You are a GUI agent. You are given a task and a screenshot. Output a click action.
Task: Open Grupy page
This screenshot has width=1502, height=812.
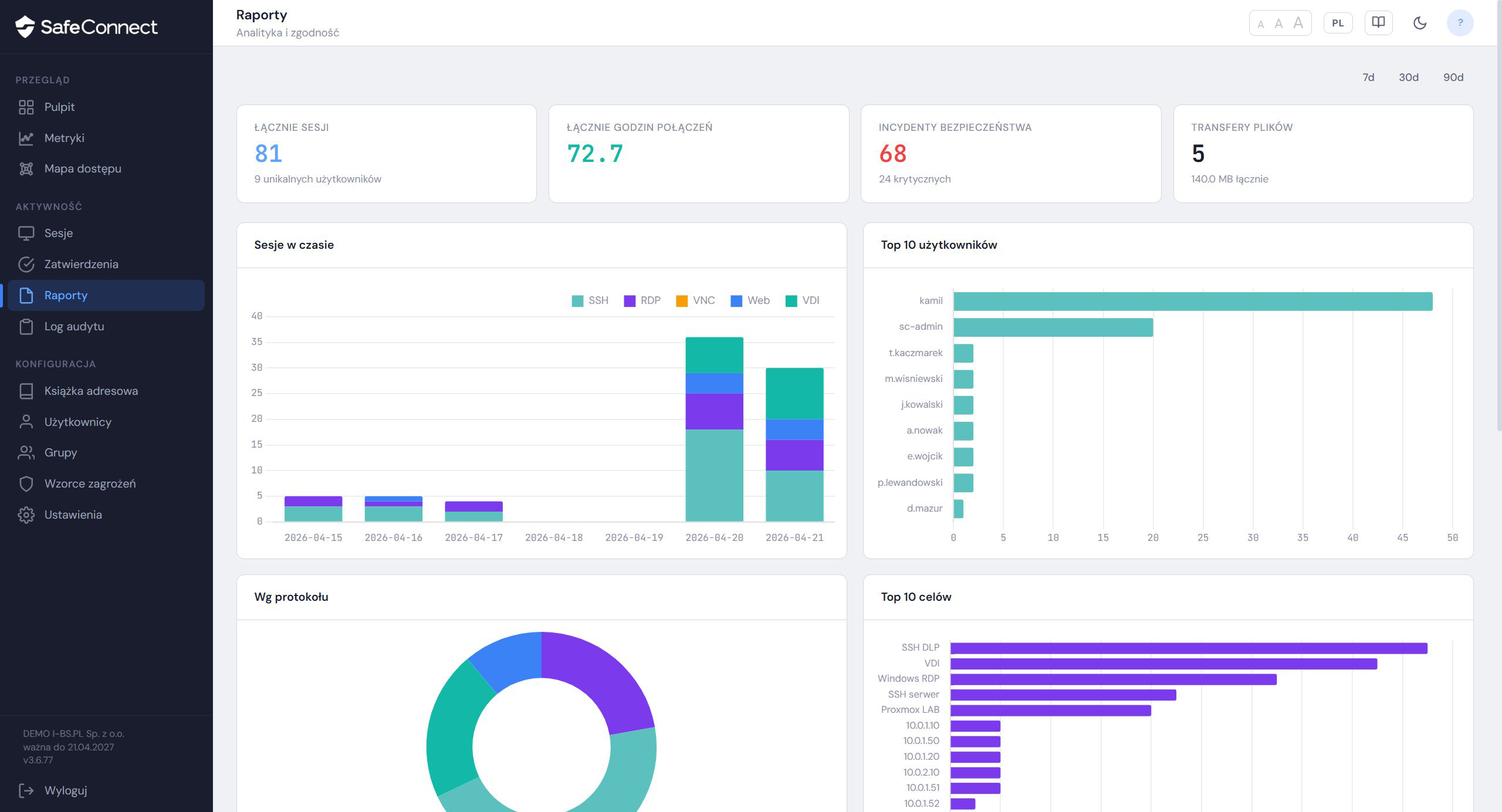tap(106, 452)
